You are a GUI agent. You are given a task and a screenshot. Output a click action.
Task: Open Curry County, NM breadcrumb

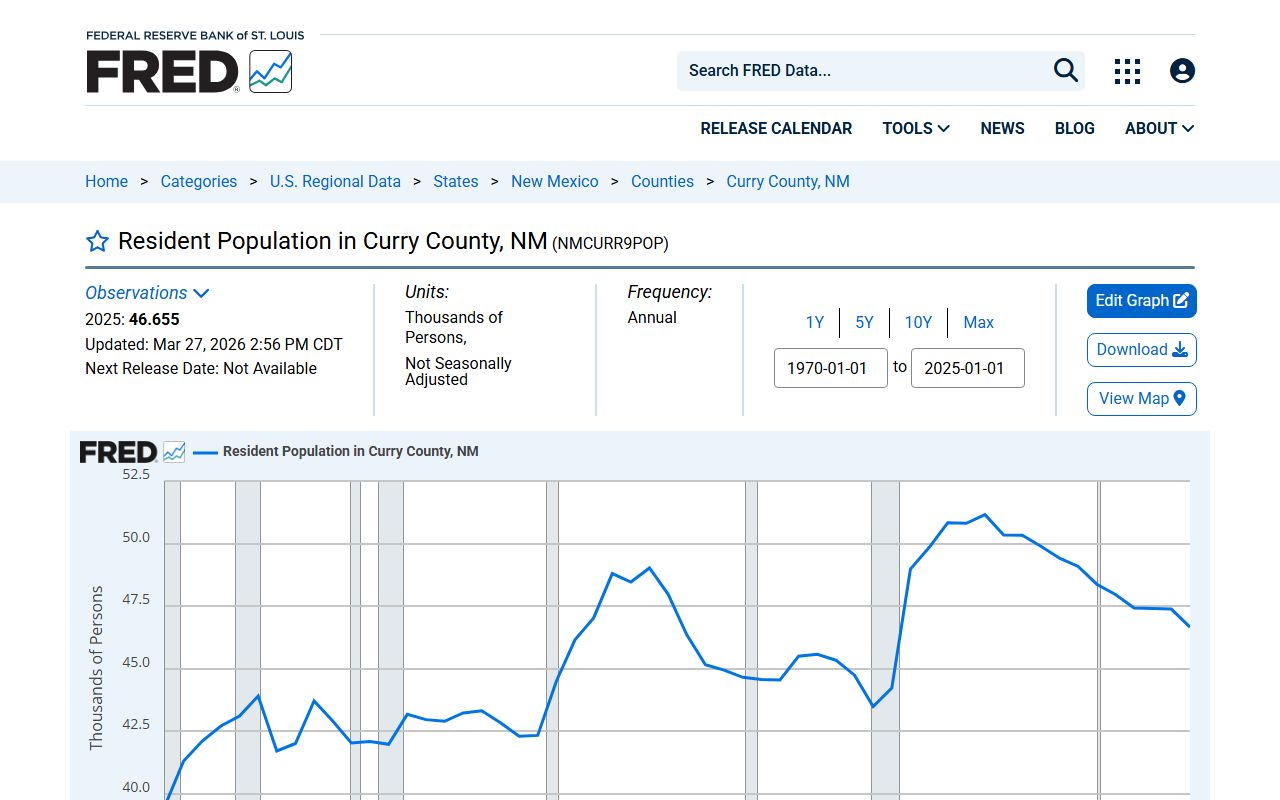pos(788,181)
